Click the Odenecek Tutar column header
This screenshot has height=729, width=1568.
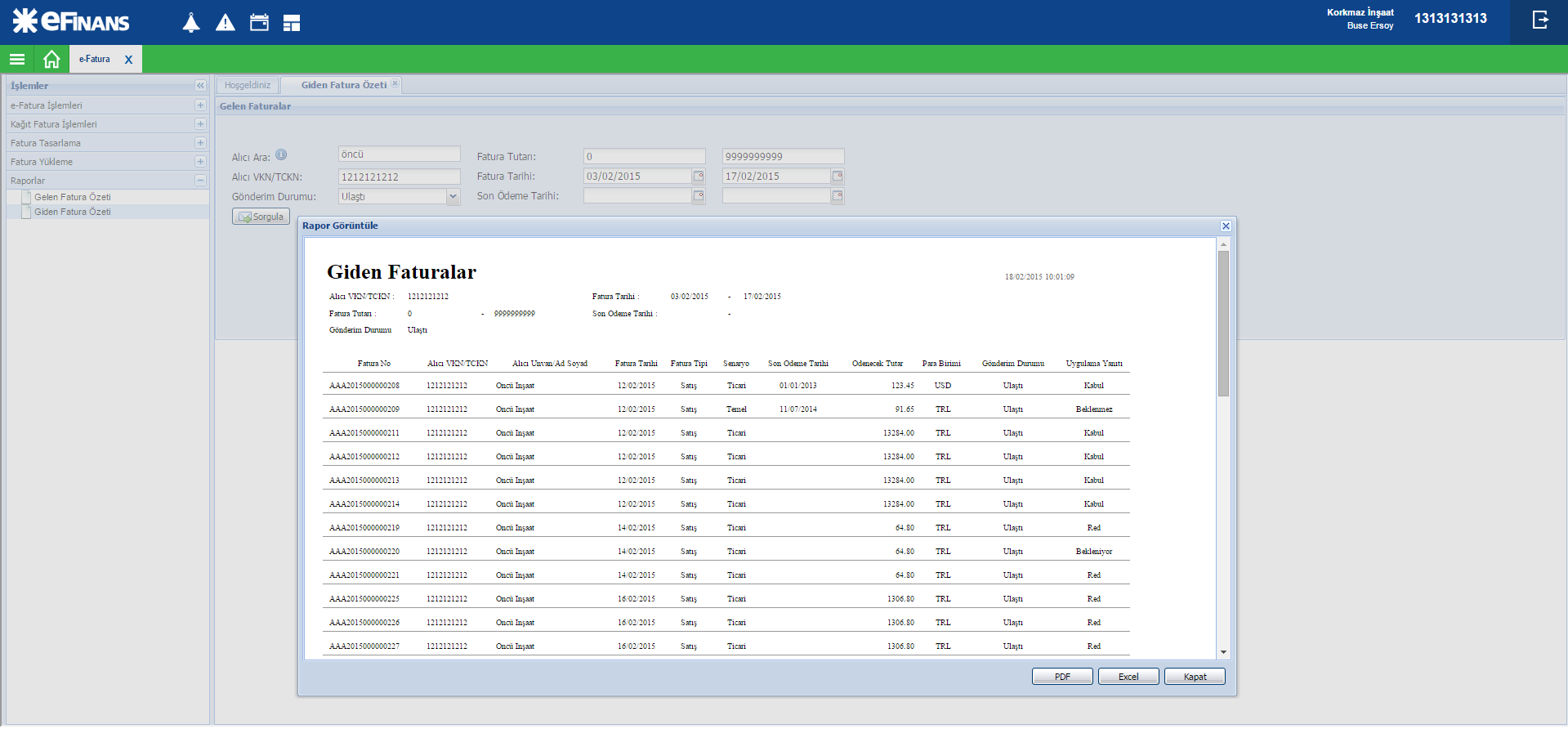pos(878,364)
